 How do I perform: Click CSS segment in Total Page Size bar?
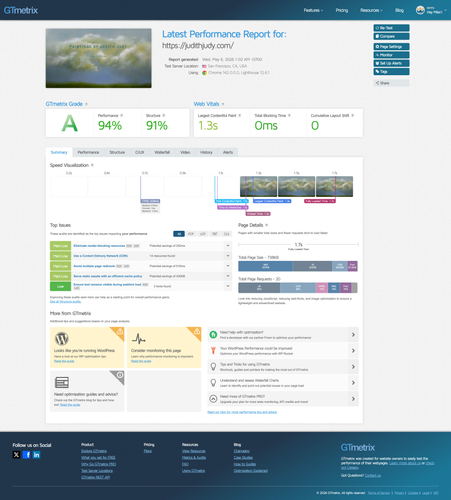pos(340,266)
